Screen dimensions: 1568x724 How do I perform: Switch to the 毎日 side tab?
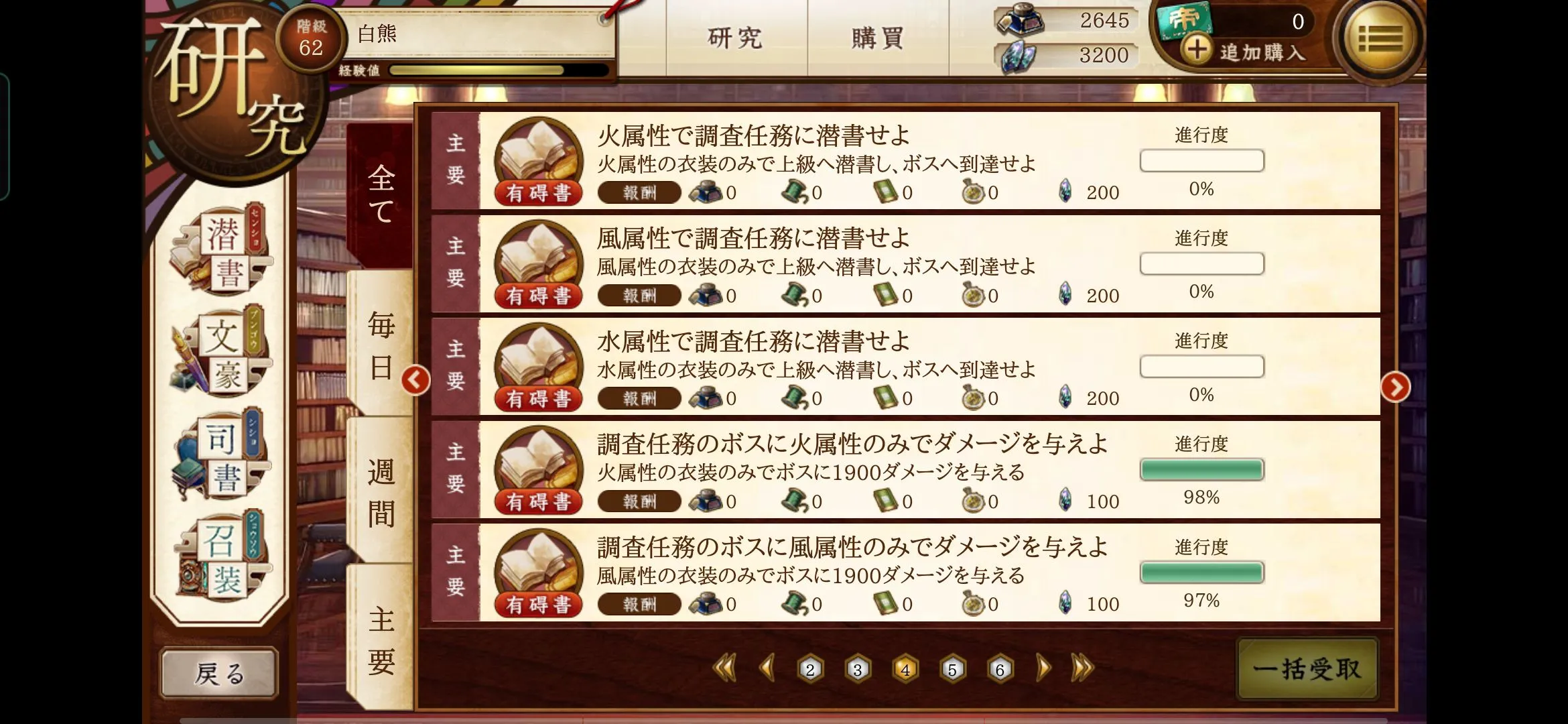381,345
